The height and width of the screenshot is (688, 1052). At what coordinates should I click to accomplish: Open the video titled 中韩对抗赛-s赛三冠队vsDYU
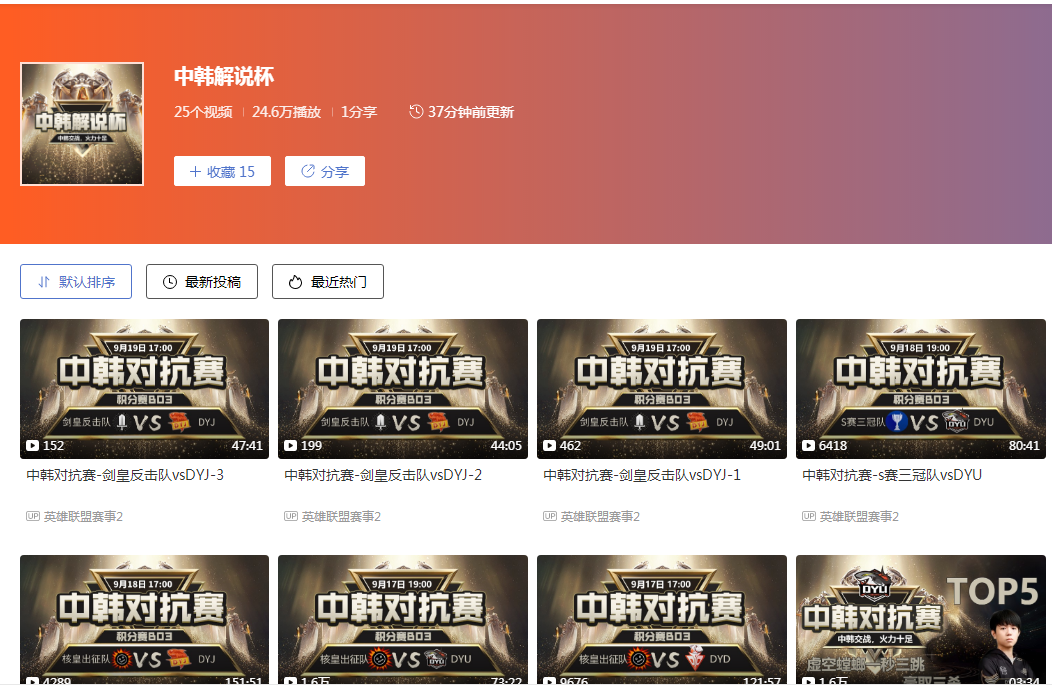point(892,475)
